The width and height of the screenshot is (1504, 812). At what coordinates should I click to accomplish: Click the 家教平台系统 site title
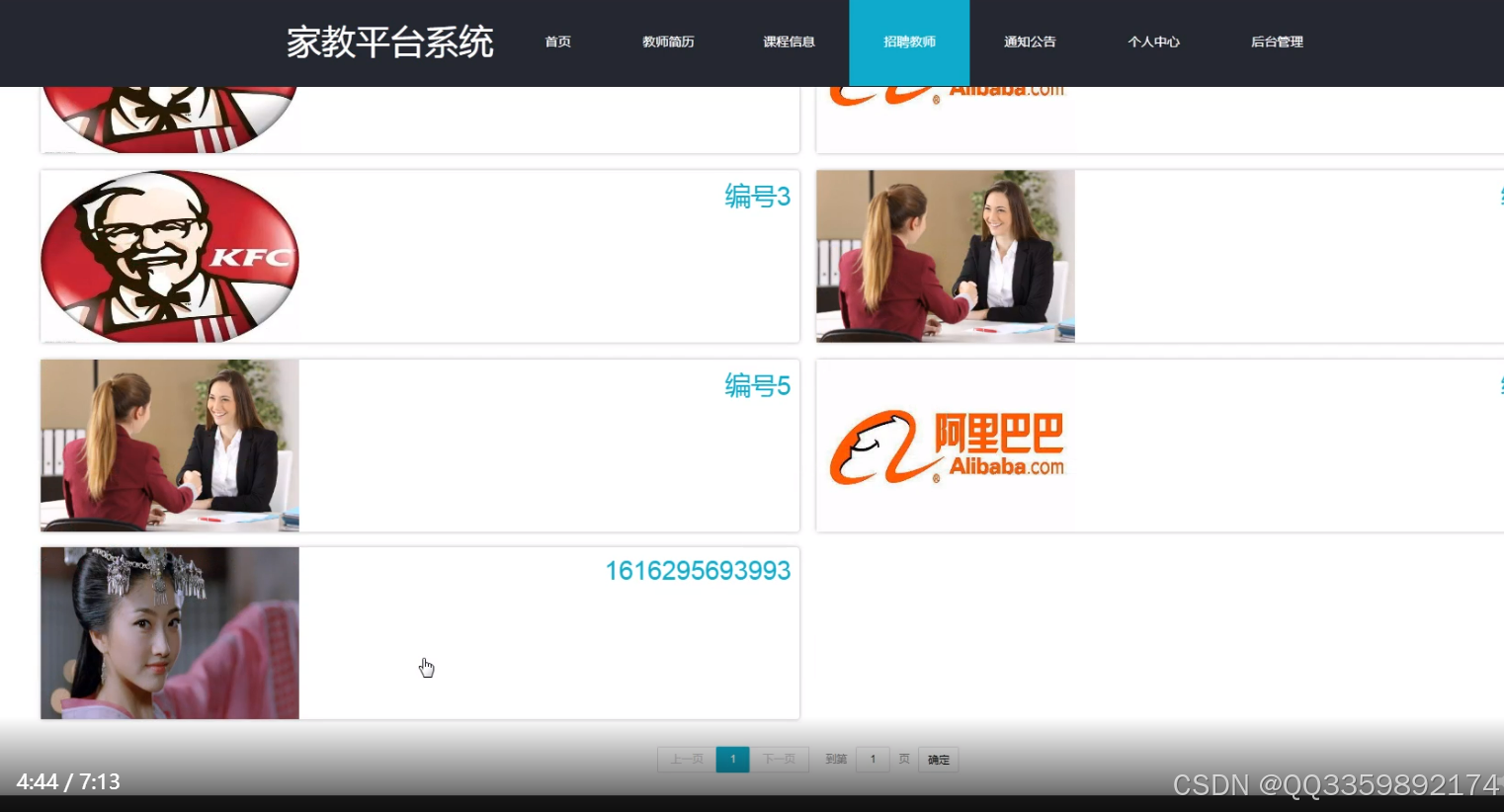[390, 42]
